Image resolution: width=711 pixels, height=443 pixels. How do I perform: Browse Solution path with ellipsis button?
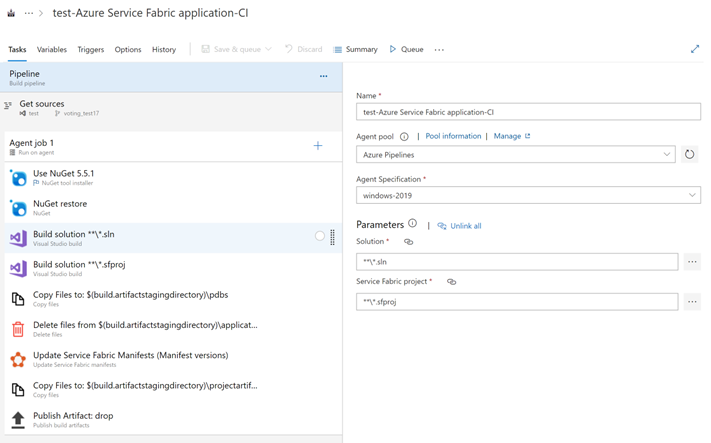coord(692,262)
